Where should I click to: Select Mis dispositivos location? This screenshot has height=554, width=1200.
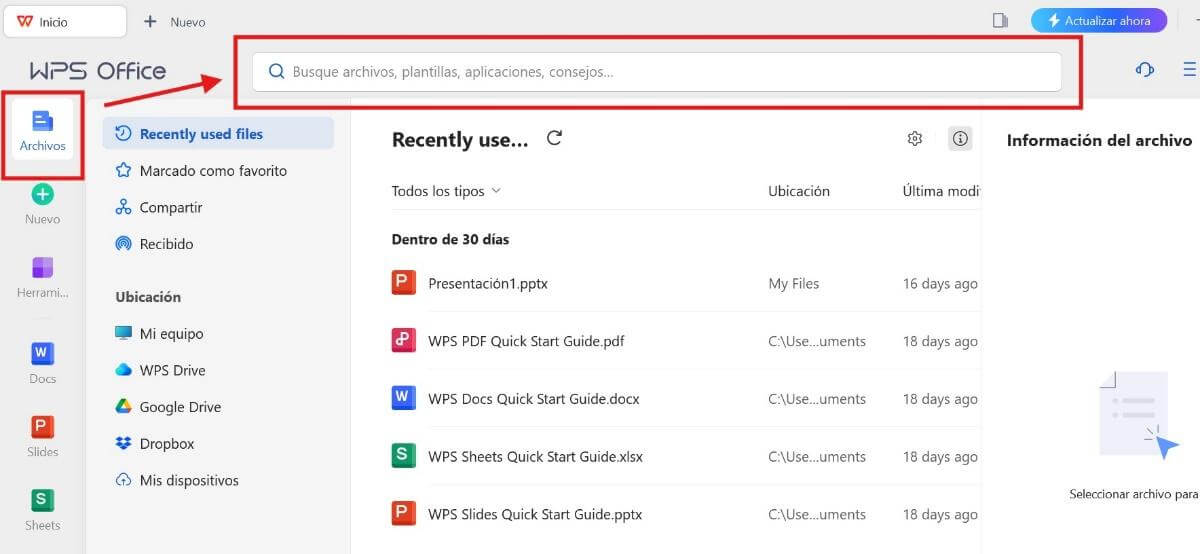pos(189,480)
